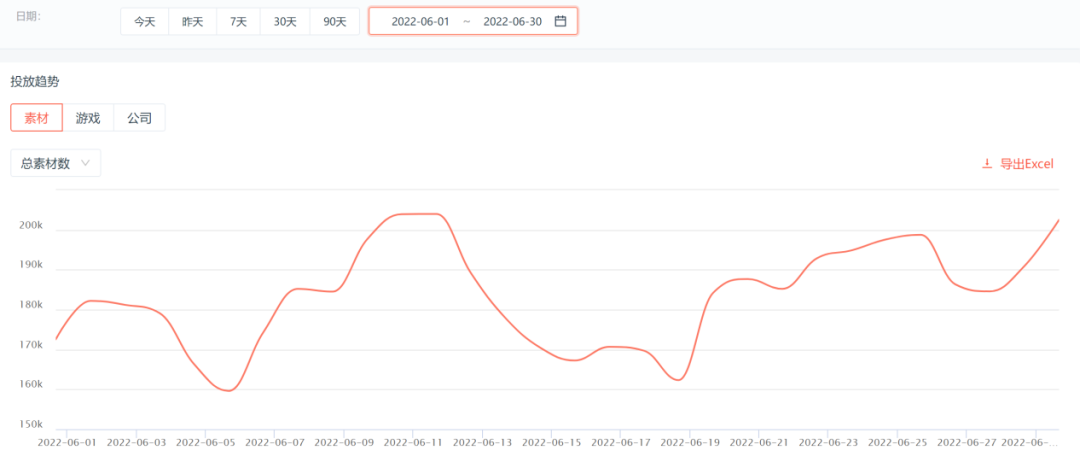Image resolution: width=1080 pixels, height=462 pixels.
Task: Click the 170k y-axis label
Action: pos(32,345)
